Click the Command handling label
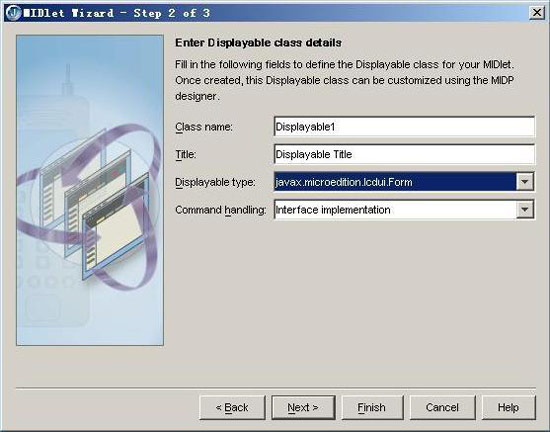The height and width of the screenshot is (432, 550). pos(221,210)
